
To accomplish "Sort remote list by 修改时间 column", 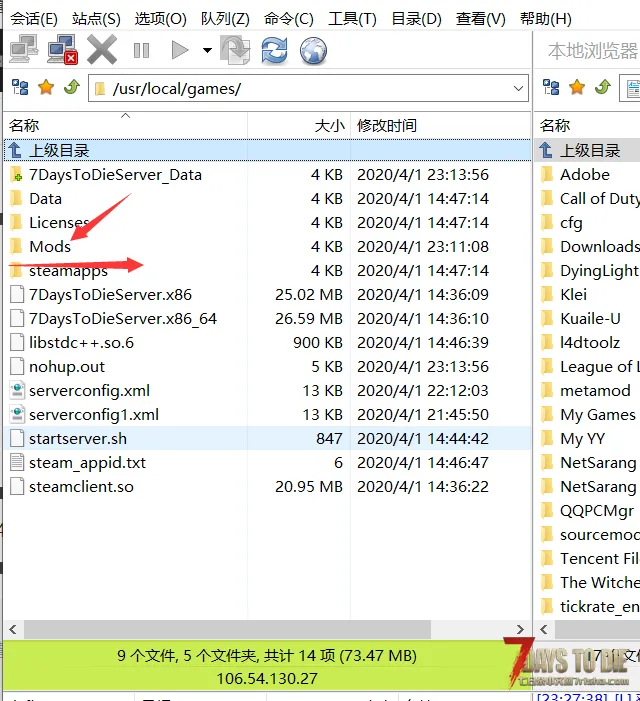I will (x=441, y=125).
